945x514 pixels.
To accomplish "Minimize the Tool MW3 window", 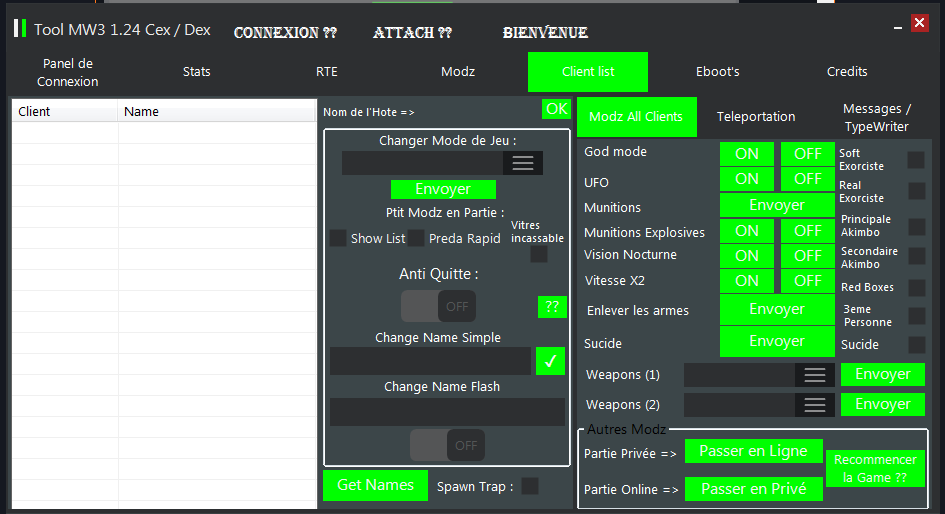I will coord(897,28).
